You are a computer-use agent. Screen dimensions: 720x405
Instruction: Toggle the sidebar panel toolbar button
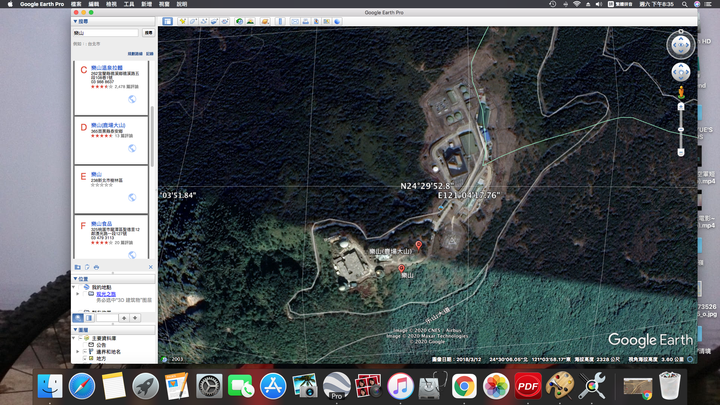click(167, 21)
